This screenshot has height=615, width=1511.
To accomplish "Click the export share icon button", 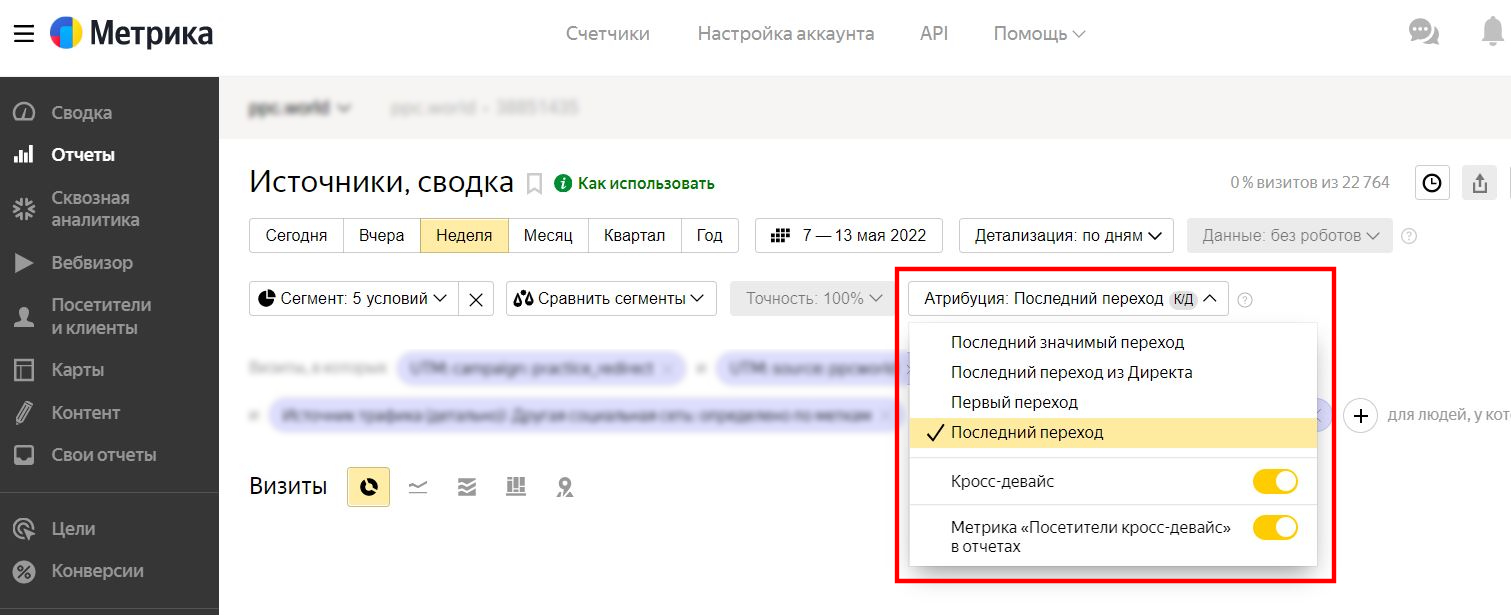I will click(1480, 183).
